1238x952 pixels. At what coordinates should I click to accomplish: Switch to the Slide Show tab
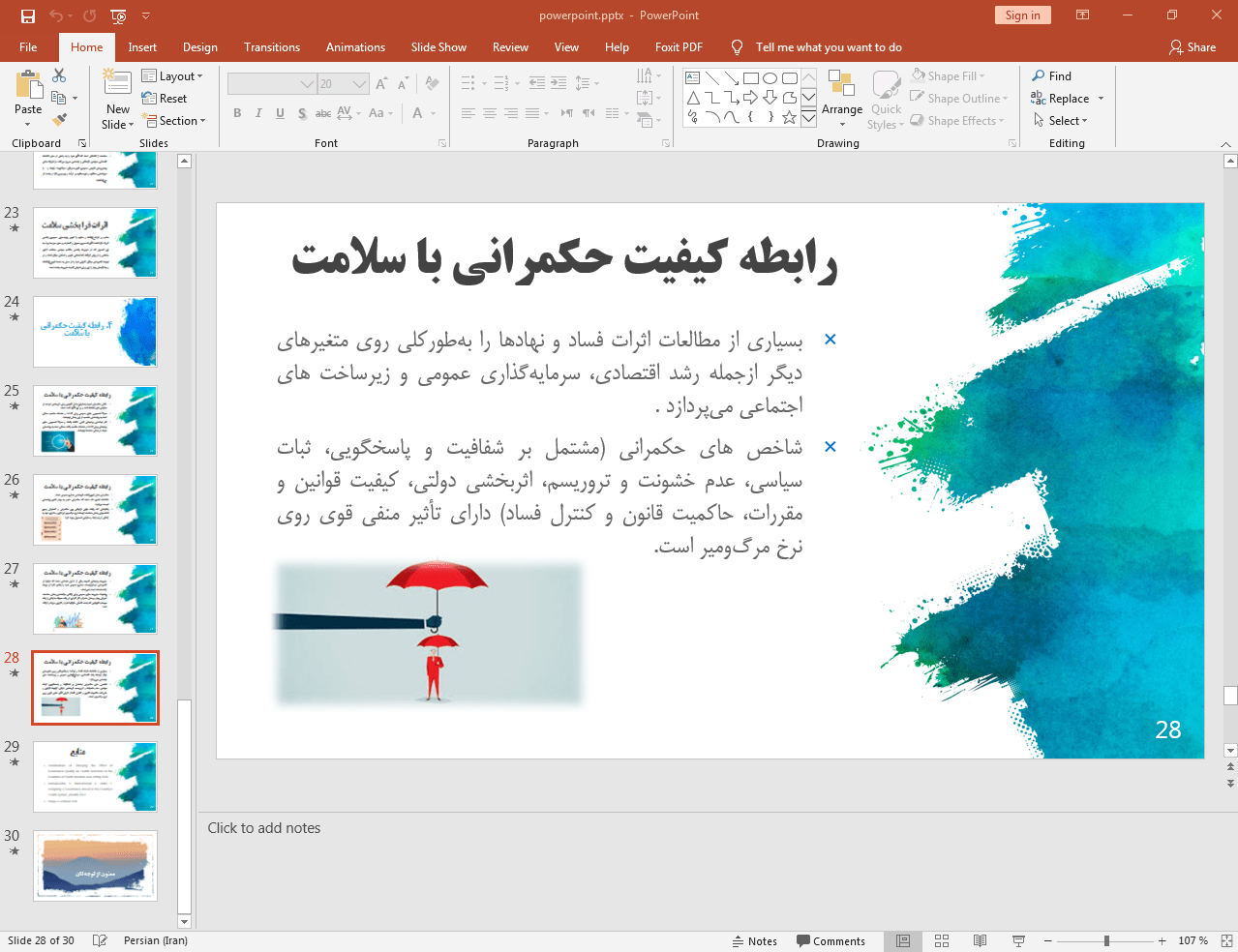438,47
